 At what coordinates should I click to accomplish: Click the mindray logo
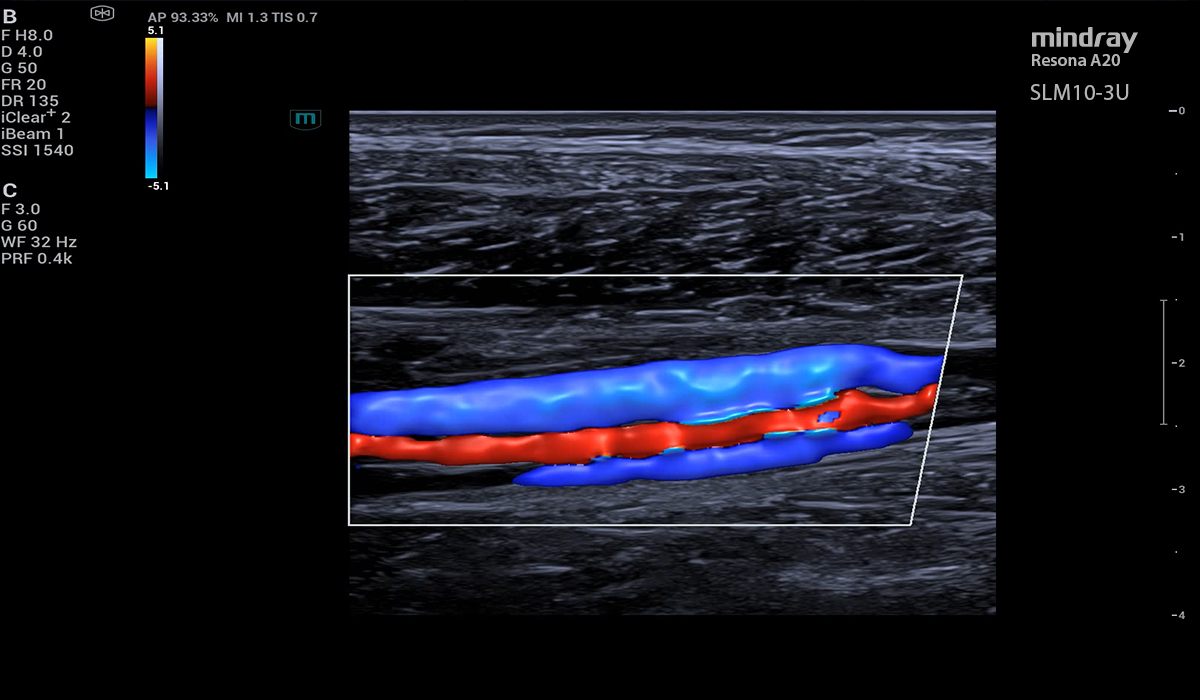point(1084,39)
